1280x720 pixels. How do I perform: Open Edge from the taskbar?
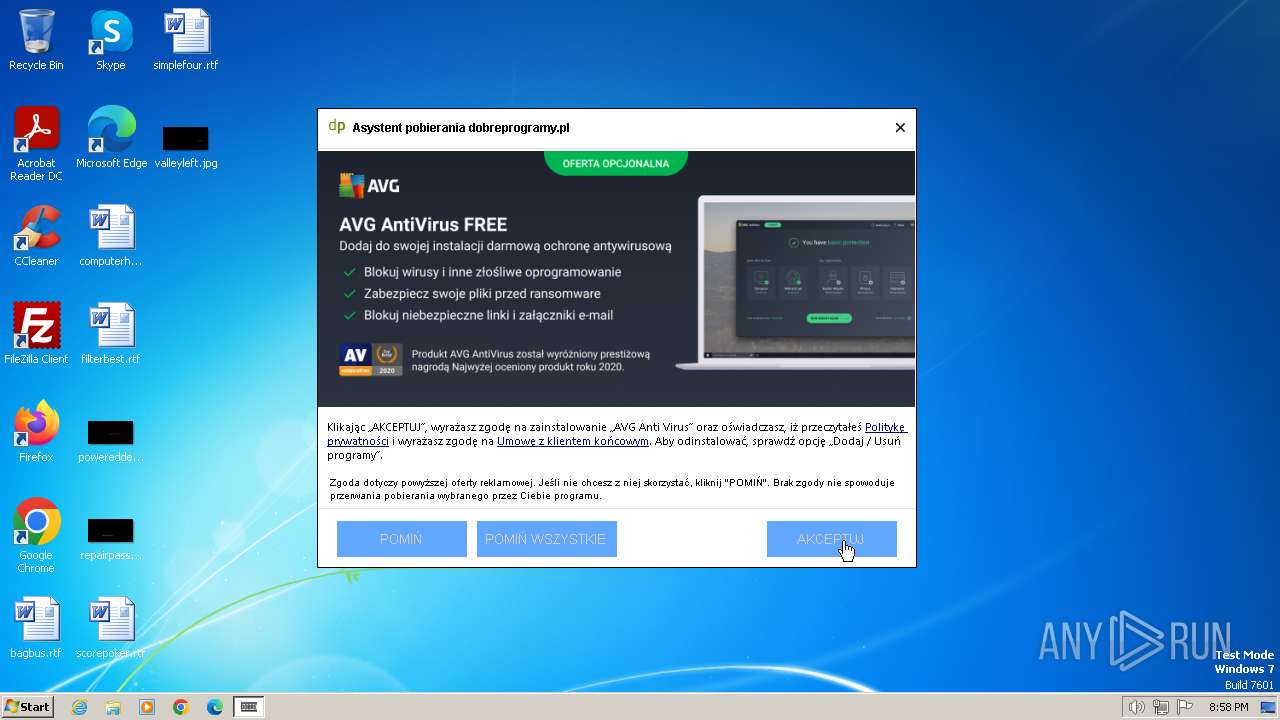click(x=215, y=707)
